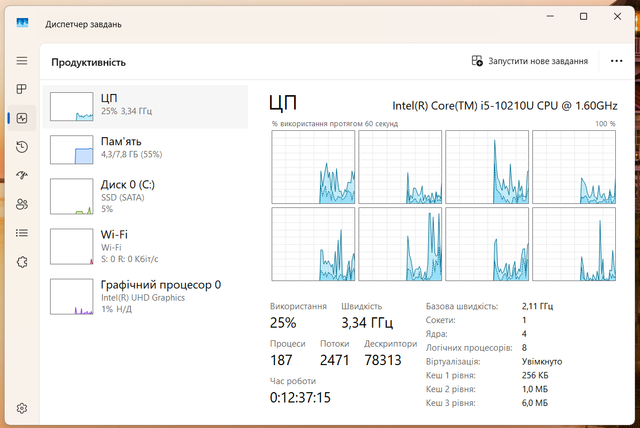
Task: Open the hamburger navigation menu
Action: point(22,61)
